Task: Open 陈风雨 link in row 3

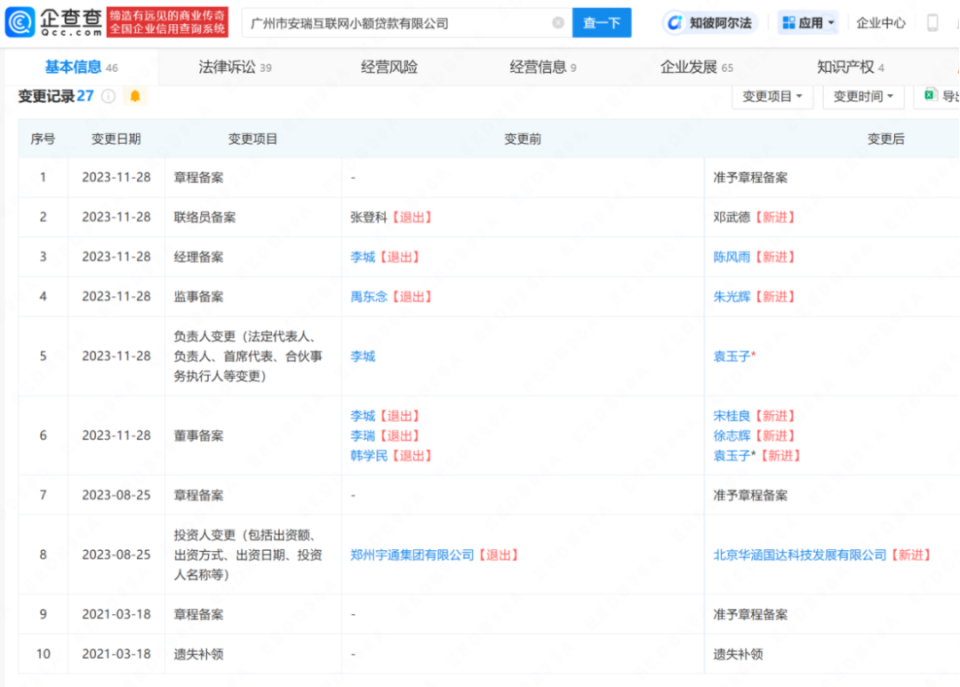Action: coord(732,257)
